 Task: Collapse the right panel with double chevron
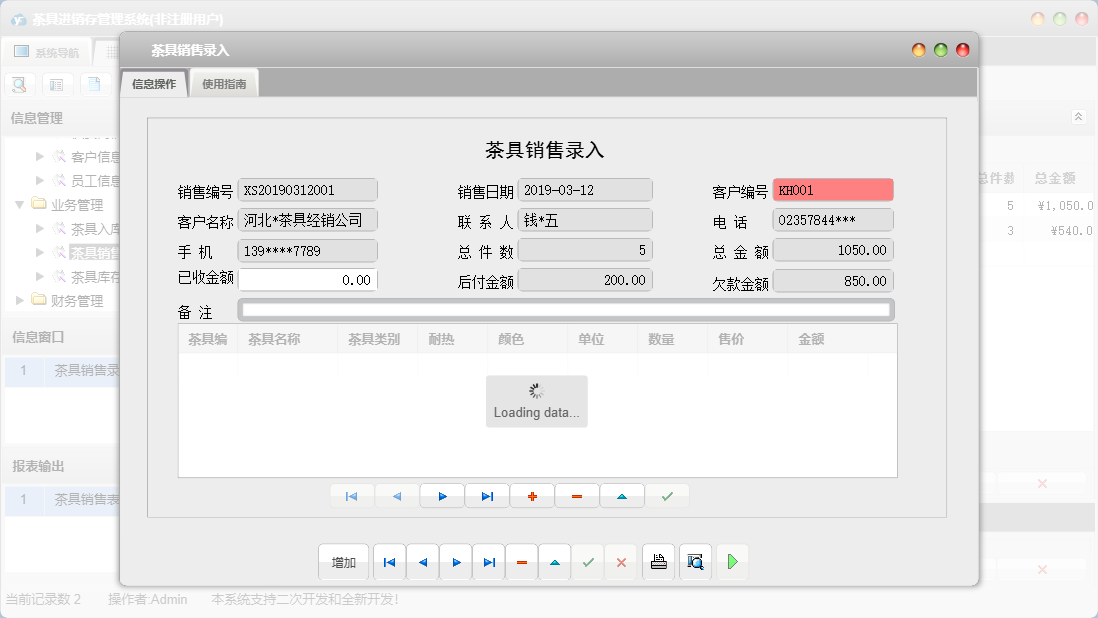(x=1078, y=116)
